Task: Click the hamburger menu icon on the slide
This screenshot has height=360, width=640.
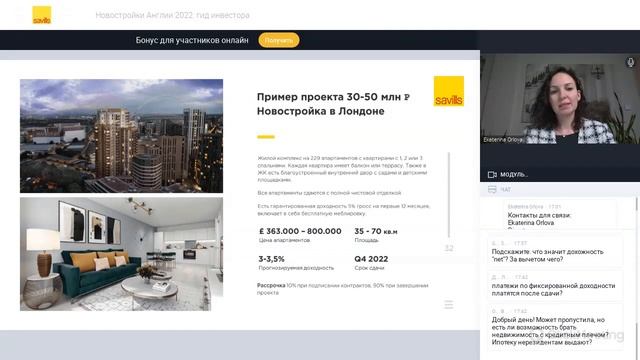Action: (x=449, y=304)
